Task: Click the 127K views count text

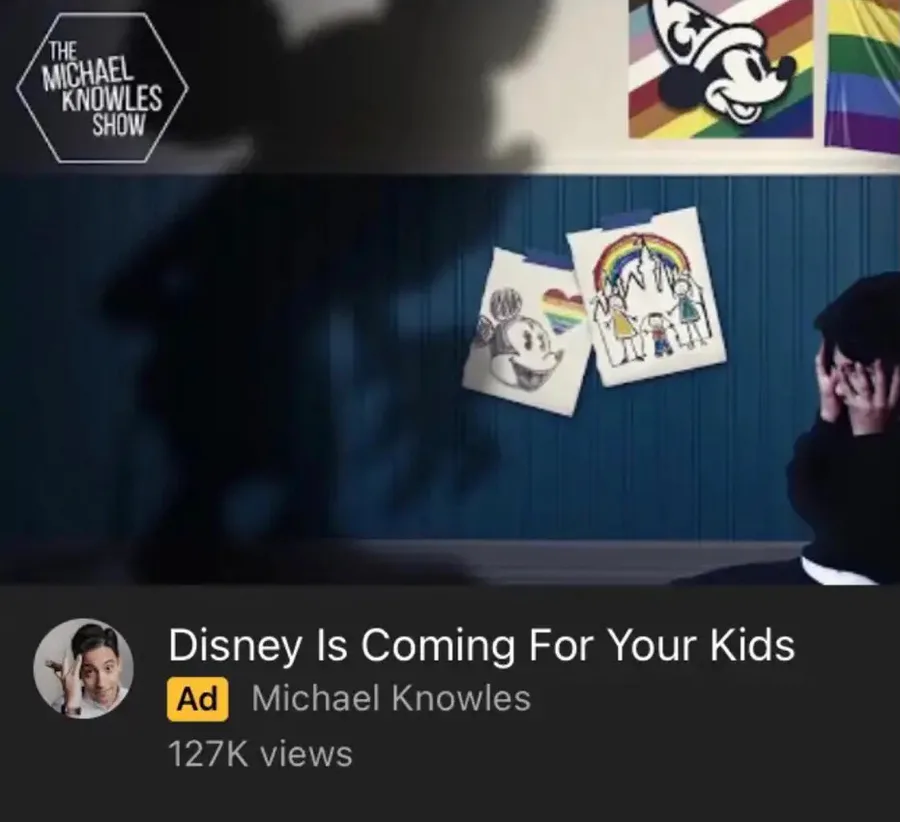Action: [260, 754]
